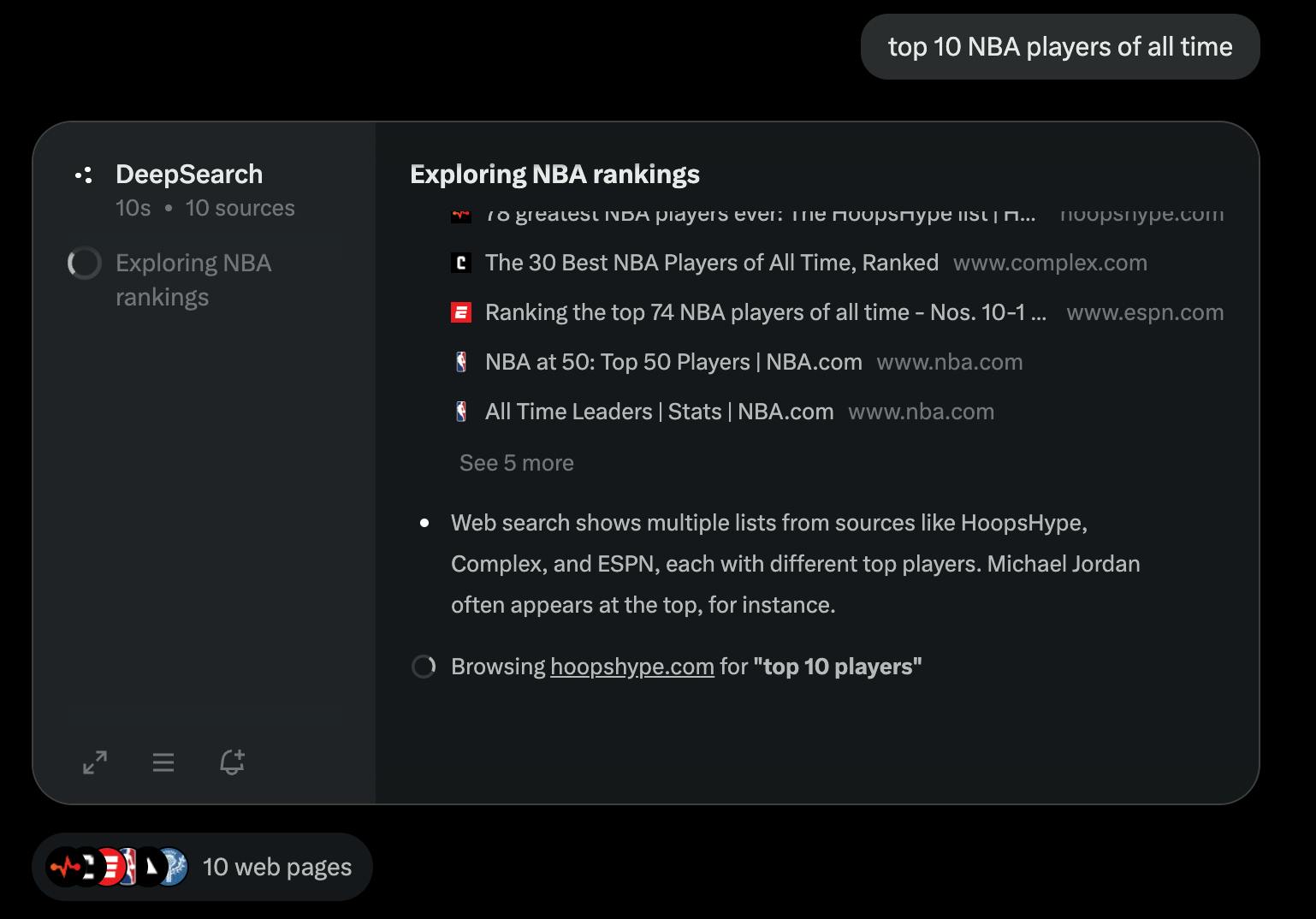Open All Time Leaders Stats result
This screenshot has width=1316, height=919.
click(x=659, y=412)
